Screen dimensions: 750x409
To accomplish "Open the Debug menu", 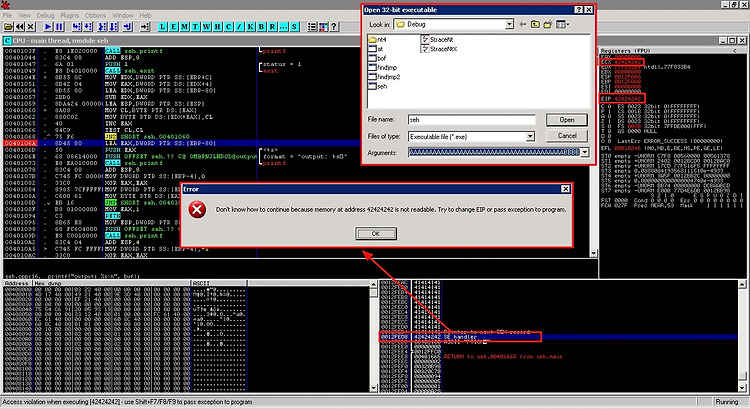I will tap(45, 15).
